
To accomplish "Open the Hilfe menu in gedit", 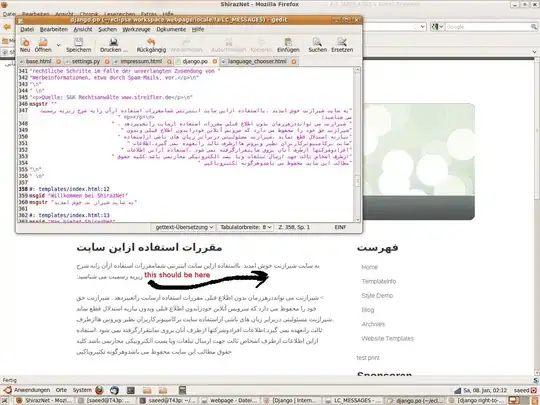I will point(198,30).
